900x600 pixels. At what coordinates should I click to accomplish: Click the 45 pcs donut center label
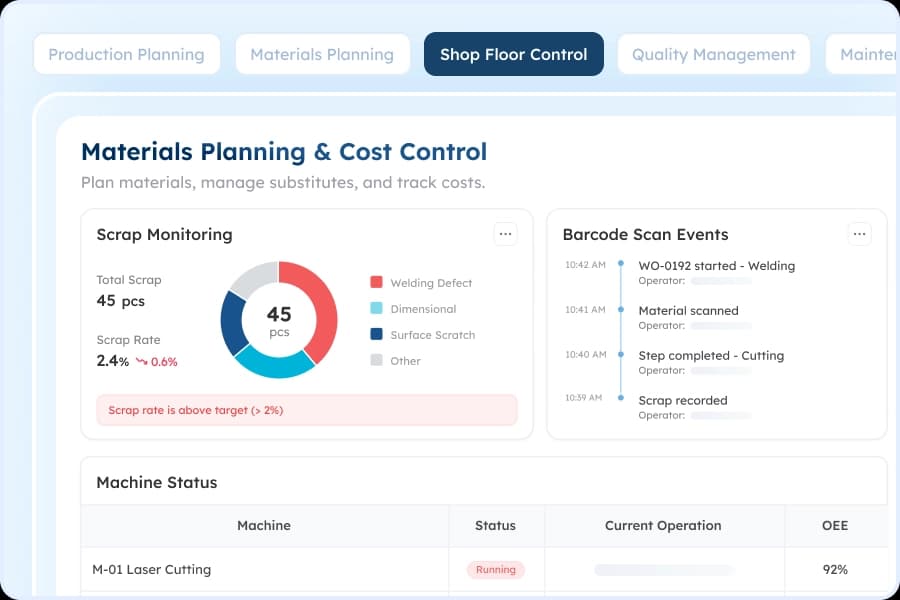click(x=279, y=320)
